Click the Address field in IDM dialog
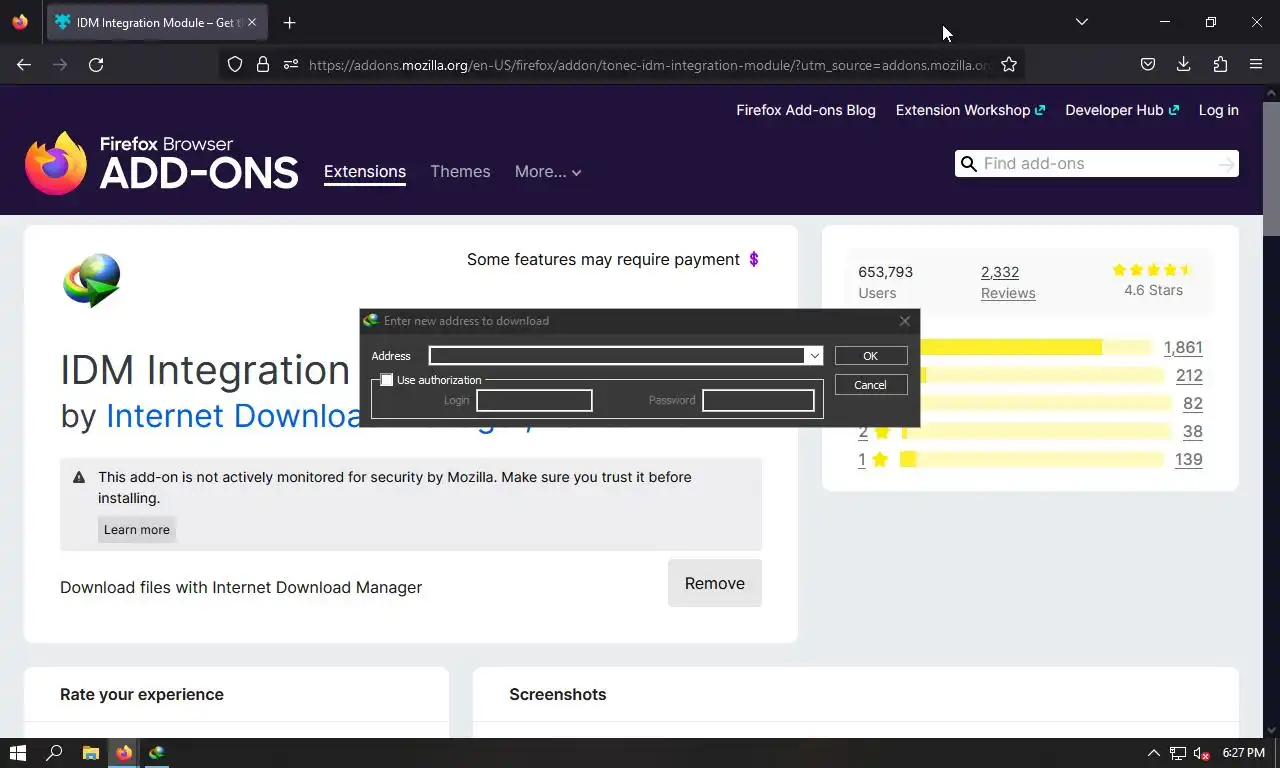1280x768 pixels. point(617,356)
